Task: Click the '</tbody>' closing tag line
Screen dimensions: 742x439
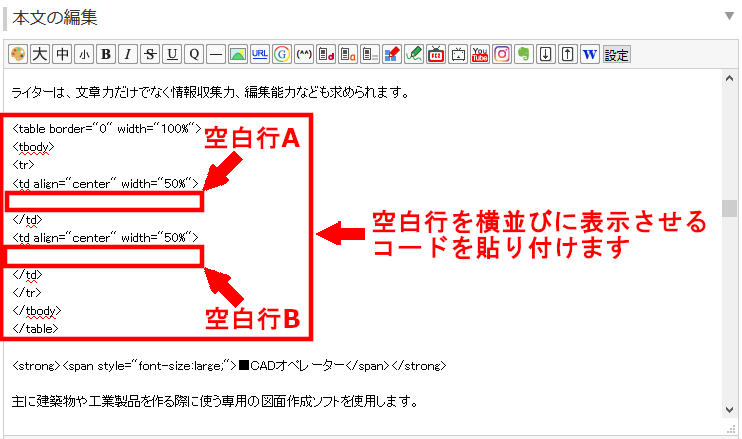Action: (x=37, y=311)
